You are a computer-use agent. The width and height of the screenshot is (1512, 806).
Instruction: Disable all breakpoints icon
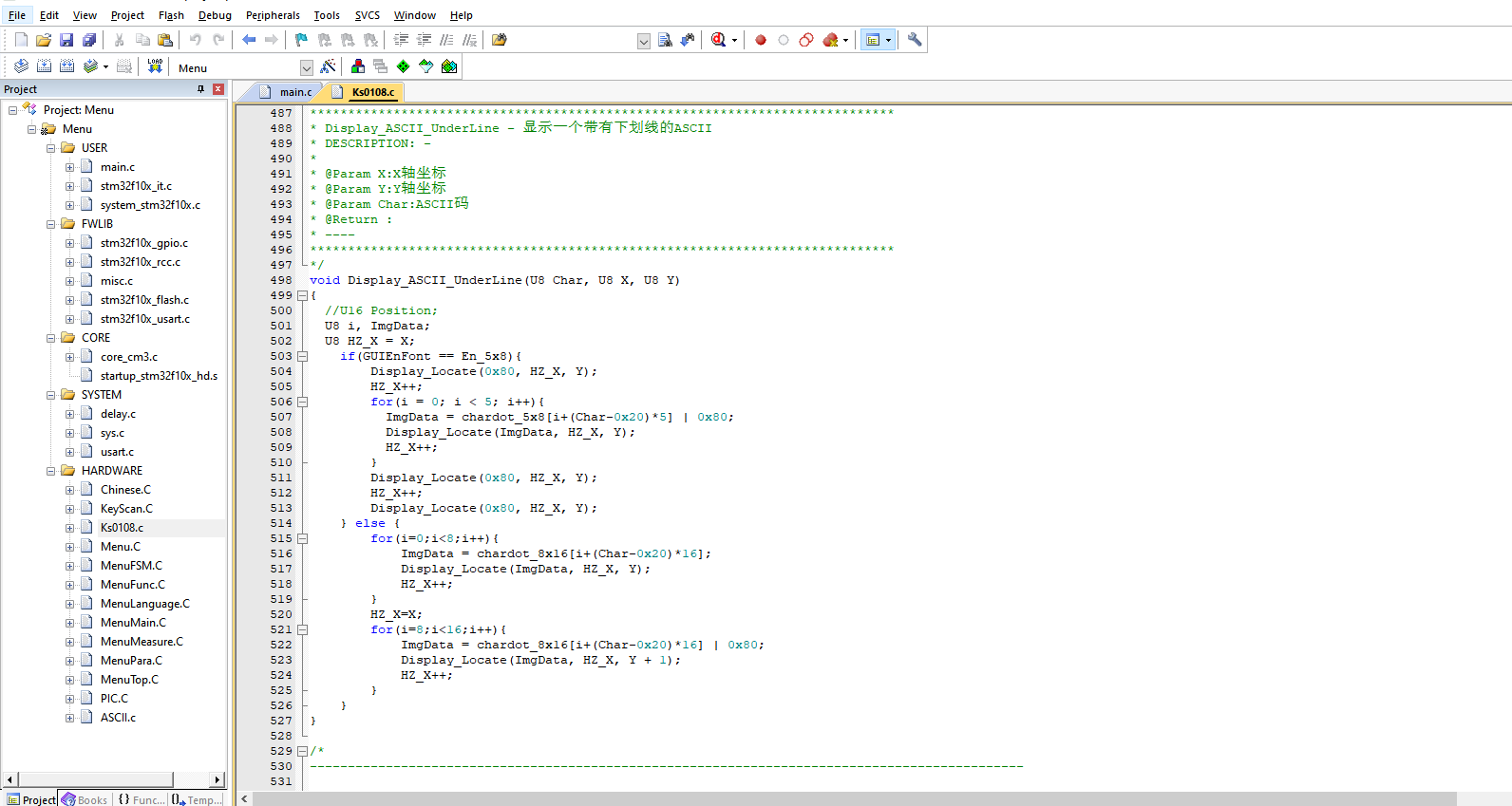tap(806, 40)
